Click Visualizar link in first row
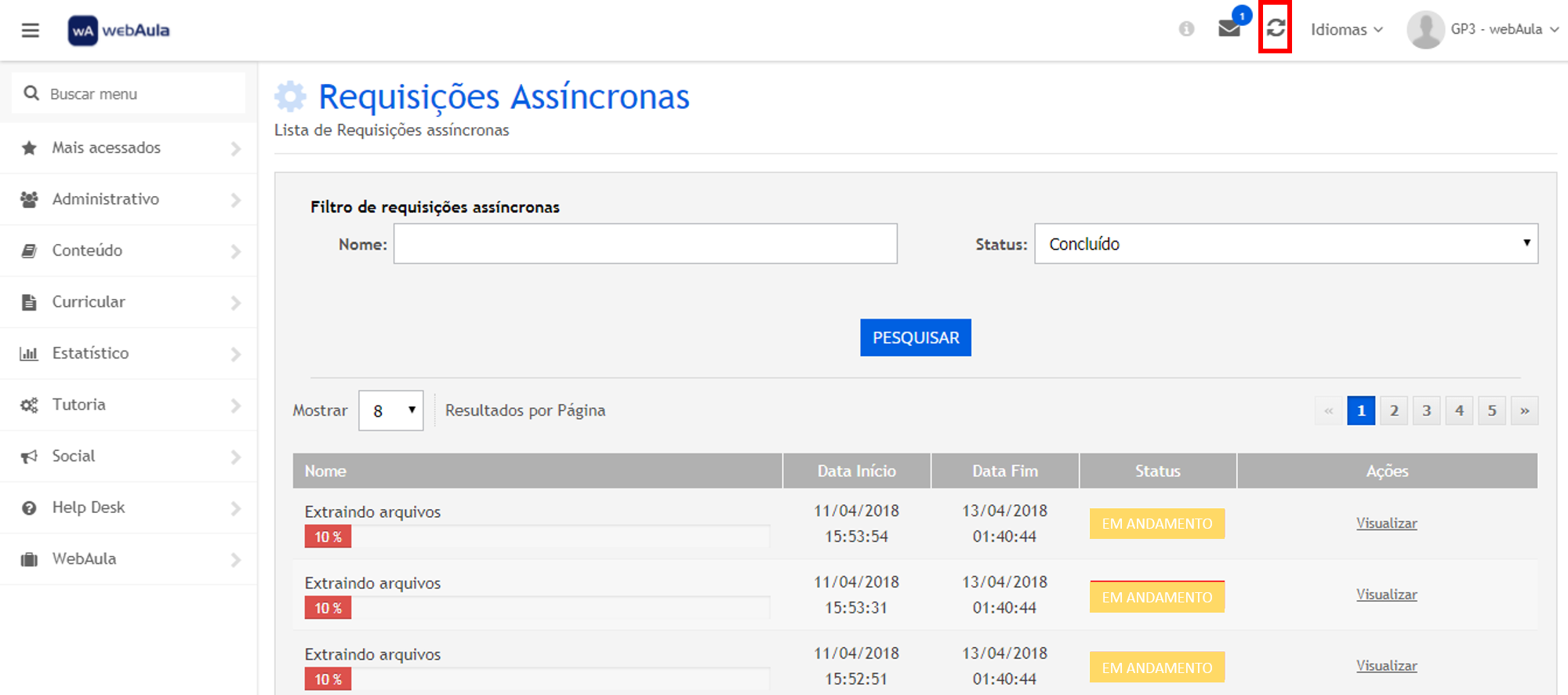 [x=1386, y=523]
